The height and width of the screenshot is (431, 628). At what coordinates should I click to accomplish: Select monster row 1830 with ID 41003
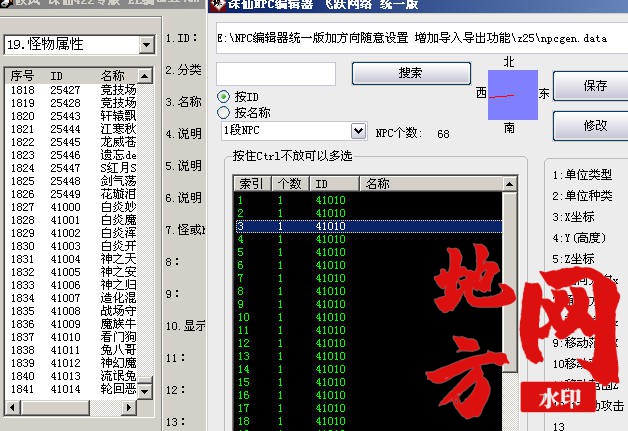pos(73,246)
